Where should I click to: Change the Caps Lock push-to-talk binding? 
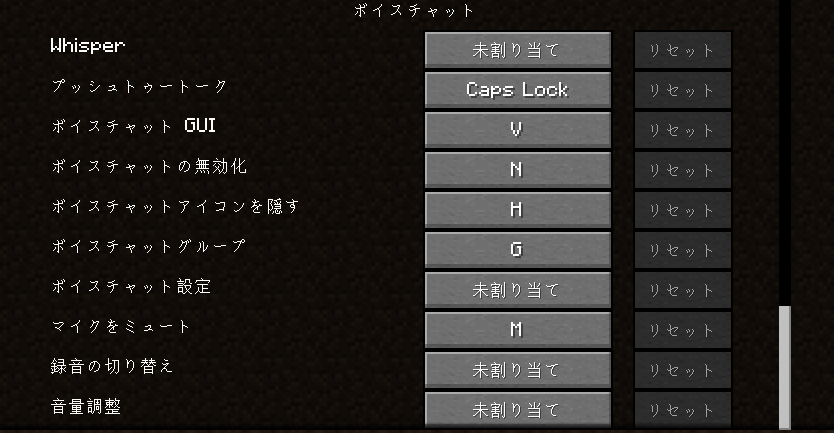click(x=518, y=90)
